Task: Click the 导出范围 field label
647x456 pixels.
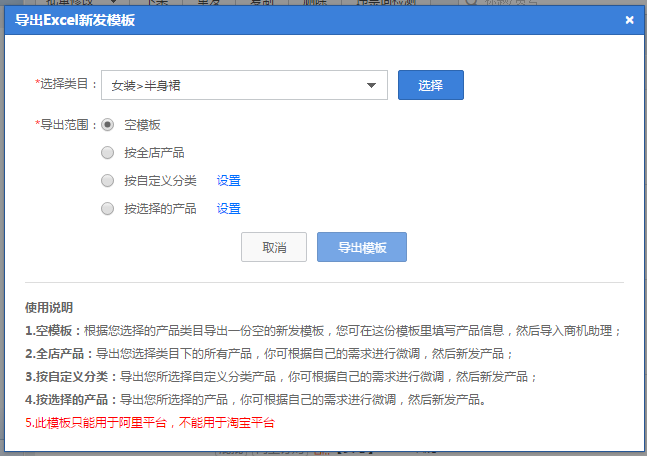Action: point(66,125)
